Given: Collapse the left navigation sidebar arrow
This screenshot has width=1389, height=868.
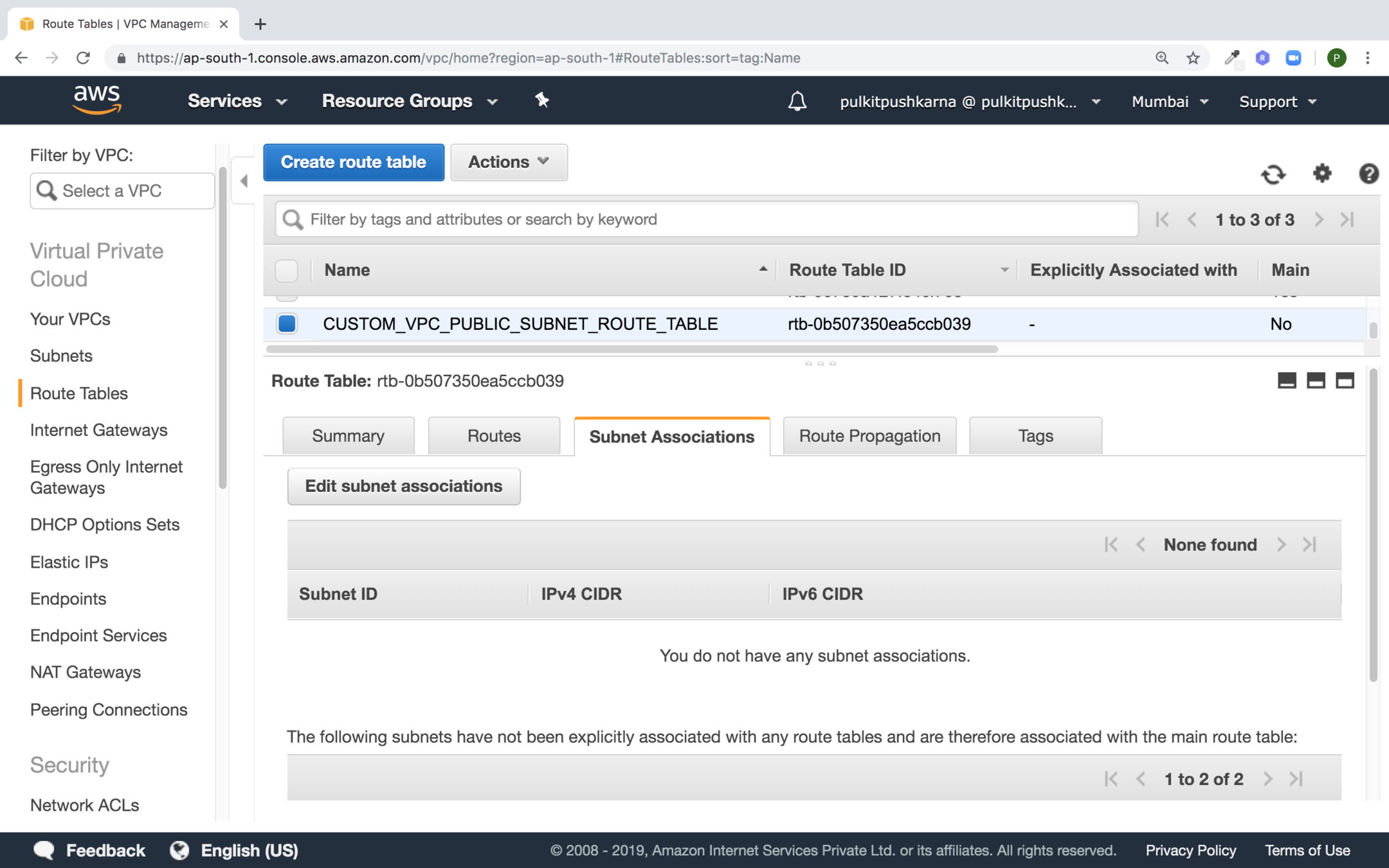Looking at the screenshot, I should [x=244, y=181].
